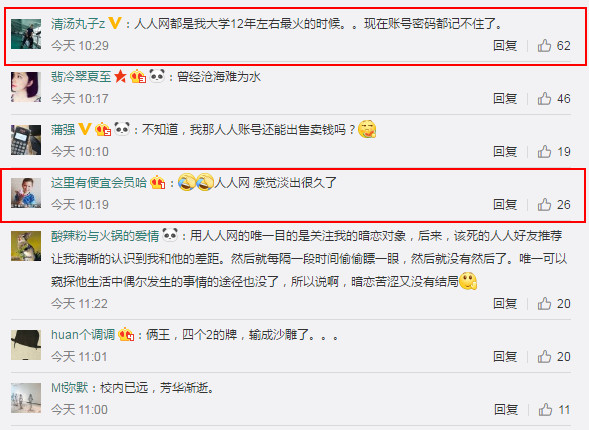Click the red star badge beside 翡冷翠夏至
This screenshot has height=430, width=589.
pos(120,76)
